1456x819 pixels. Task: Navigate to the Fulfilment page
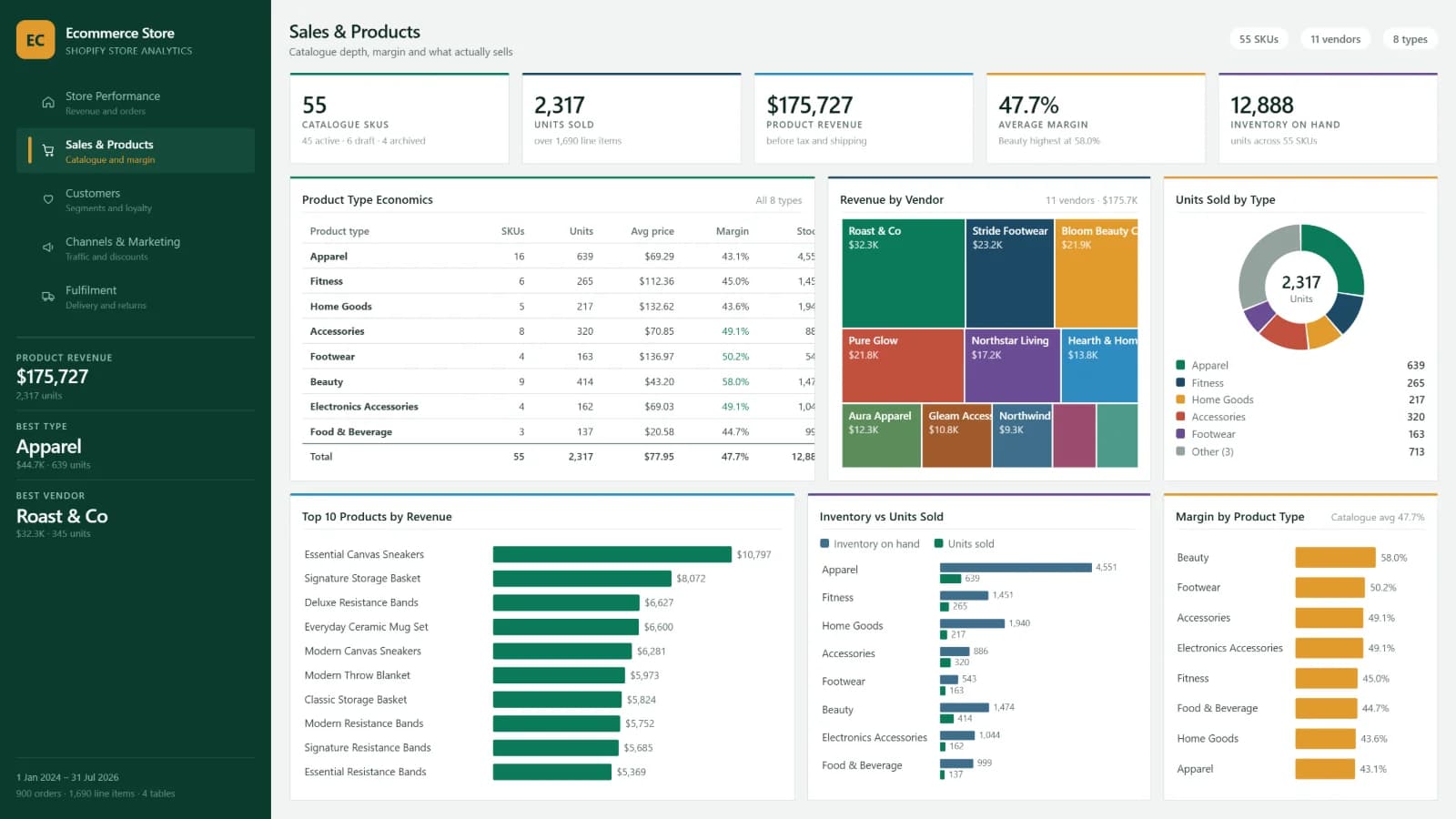point(136,297)
